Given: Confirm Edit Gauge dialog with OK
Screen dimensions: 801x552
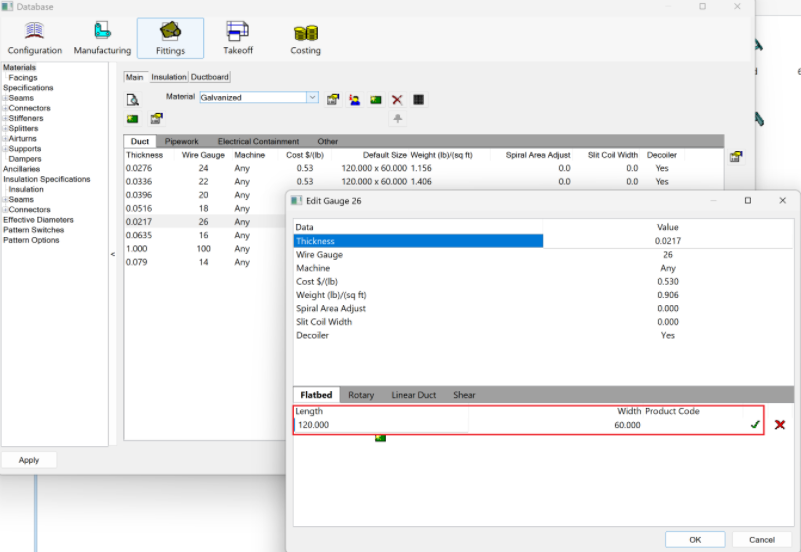Looking at the screenshot, I should coord(695,540).
